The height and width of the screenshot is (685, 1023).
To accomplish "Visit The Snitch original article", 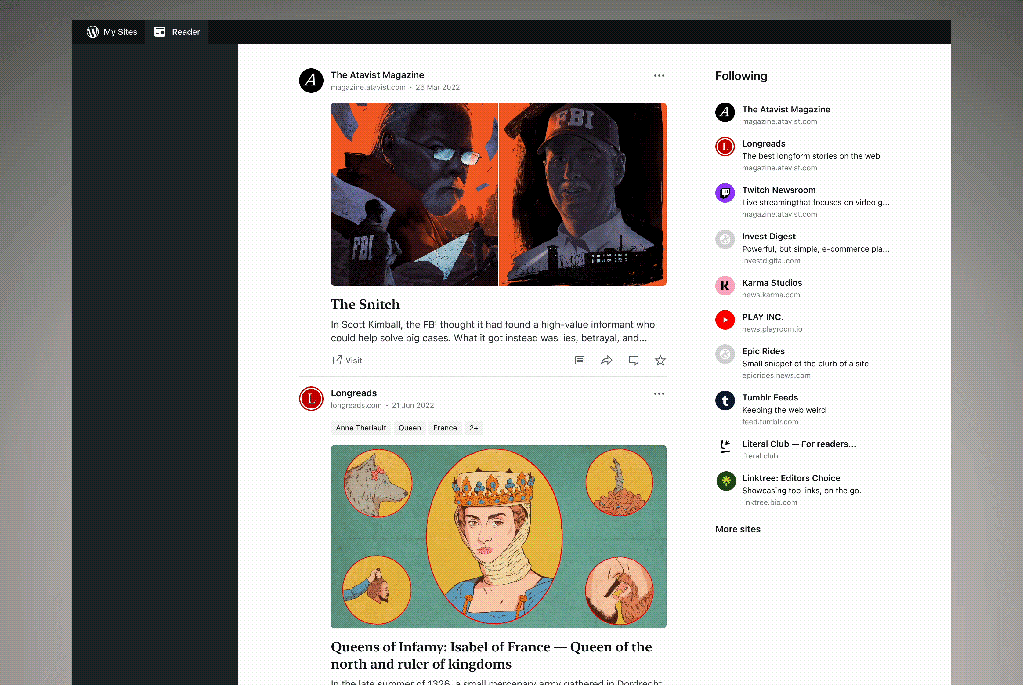I will point(347,360).
